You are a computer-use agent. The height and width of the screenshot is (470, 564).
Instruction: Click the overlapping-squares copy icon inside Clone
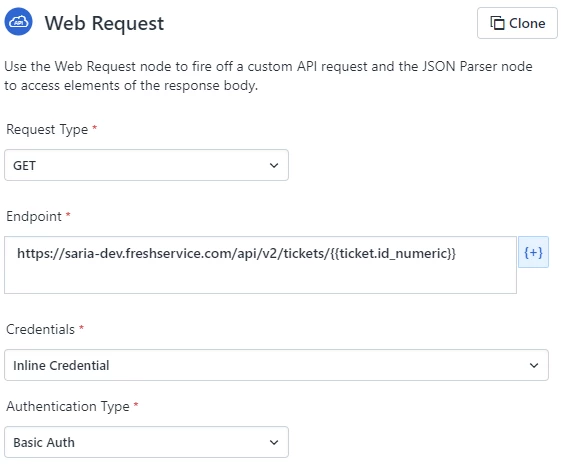(x=497, y=23)
